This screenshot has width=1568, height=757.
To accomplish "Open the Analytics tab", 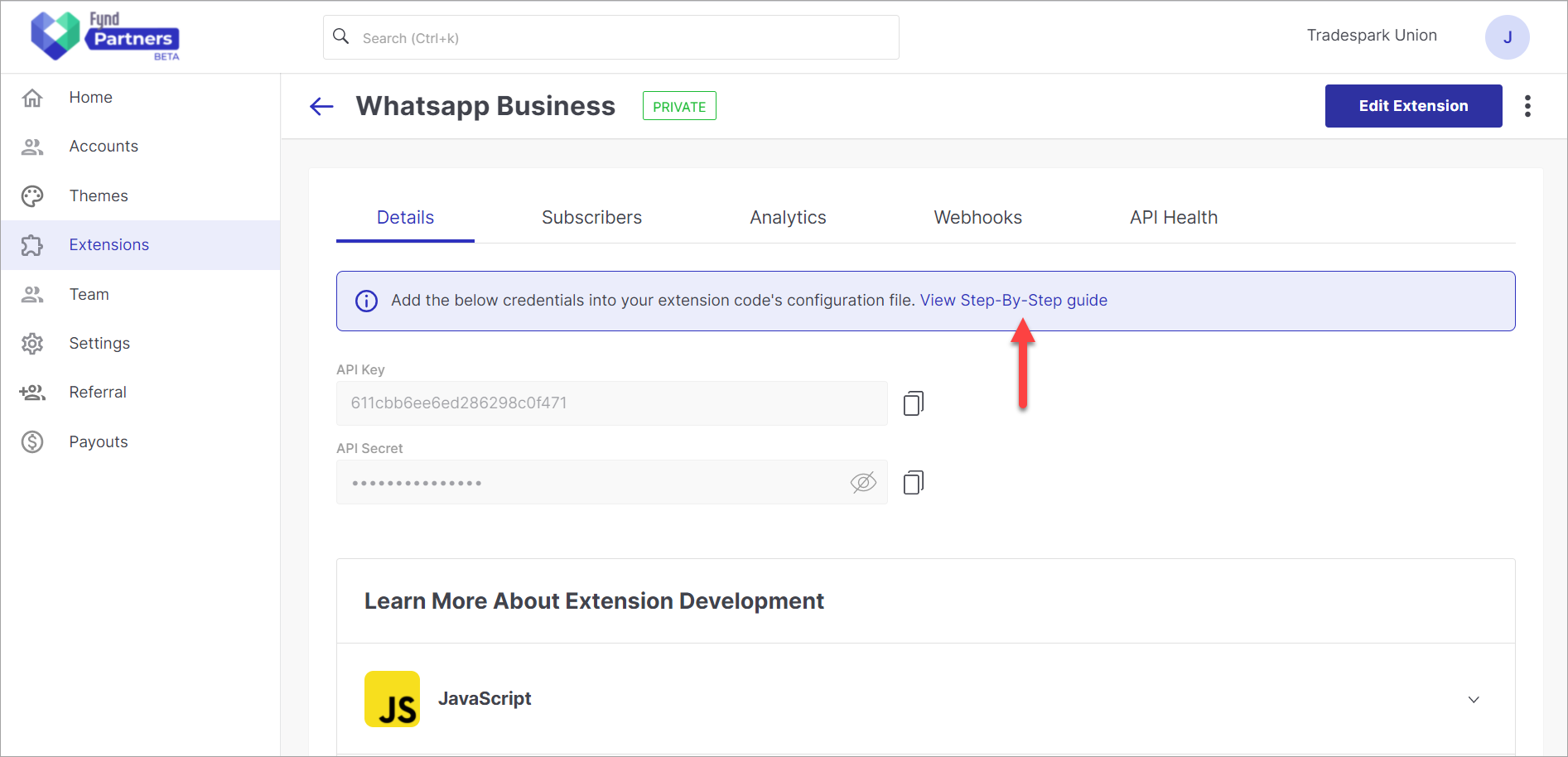I will pyautogui.click(x=788, y=218).
